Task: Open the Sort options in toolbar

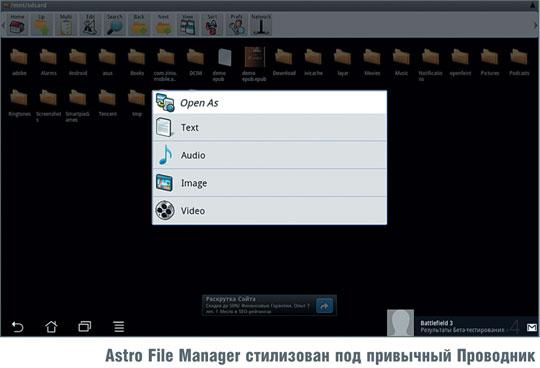Action: pos(212,24)
